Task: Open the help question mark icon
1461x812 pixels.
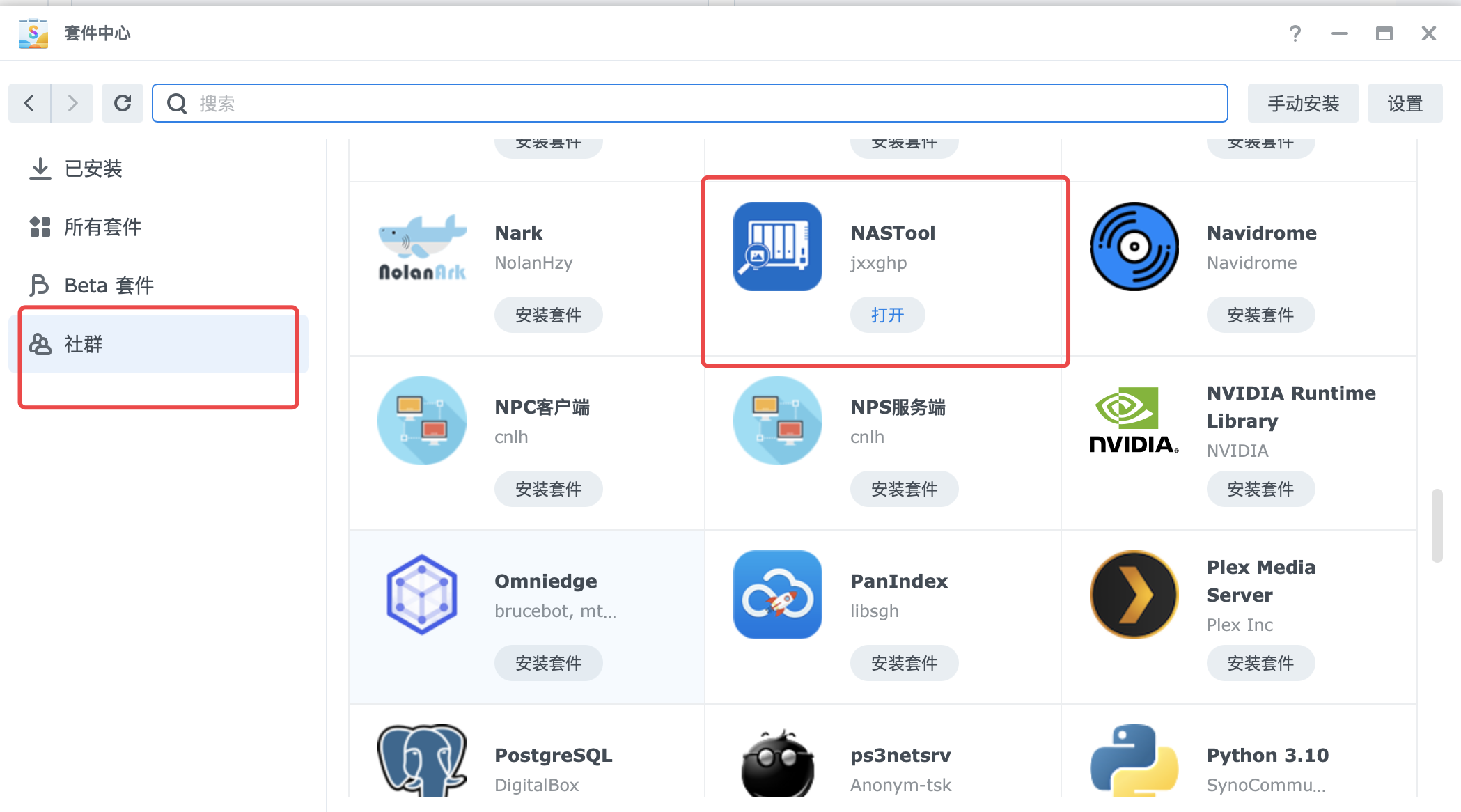Action: click(x=1295, y=33)
